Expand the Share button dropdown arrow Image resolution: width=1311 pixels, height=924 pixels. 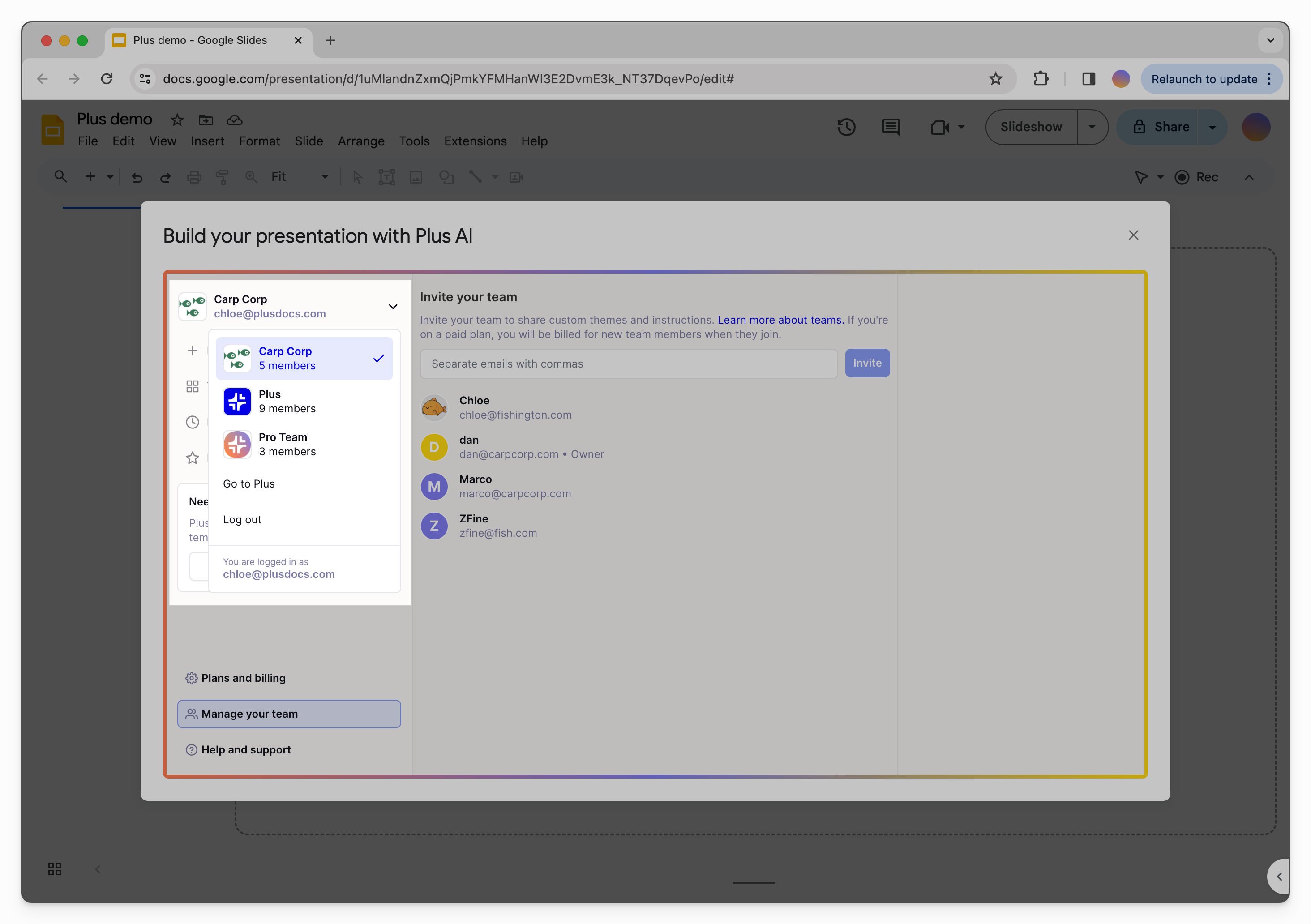pyautogui.click(x=1212, y=127)
